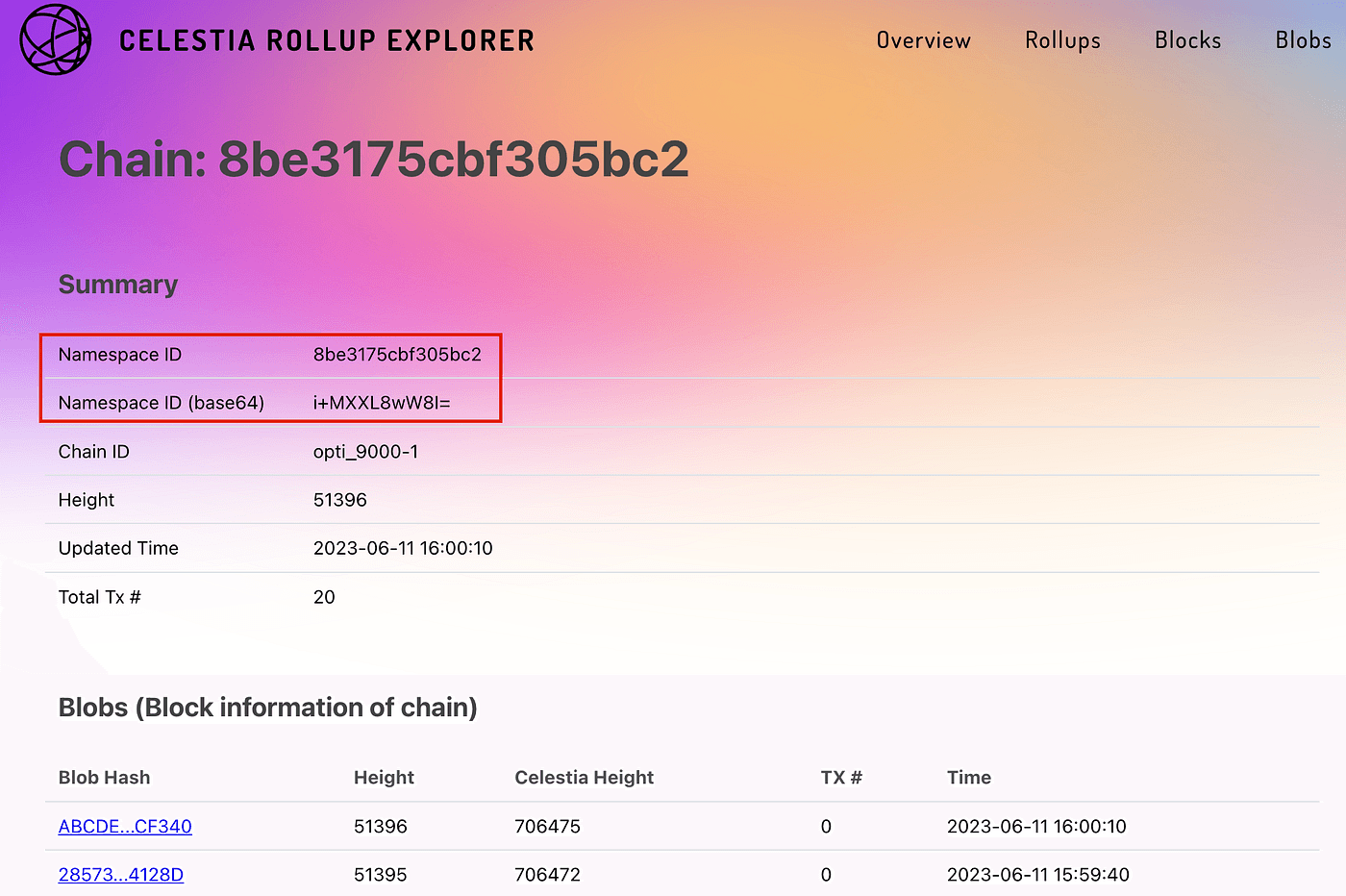The height and width of the screenshot is (896, 1346).
Task: Select TX # cell in 28573...4128D row
Action: pyautogui.click(x=826, y=874)
